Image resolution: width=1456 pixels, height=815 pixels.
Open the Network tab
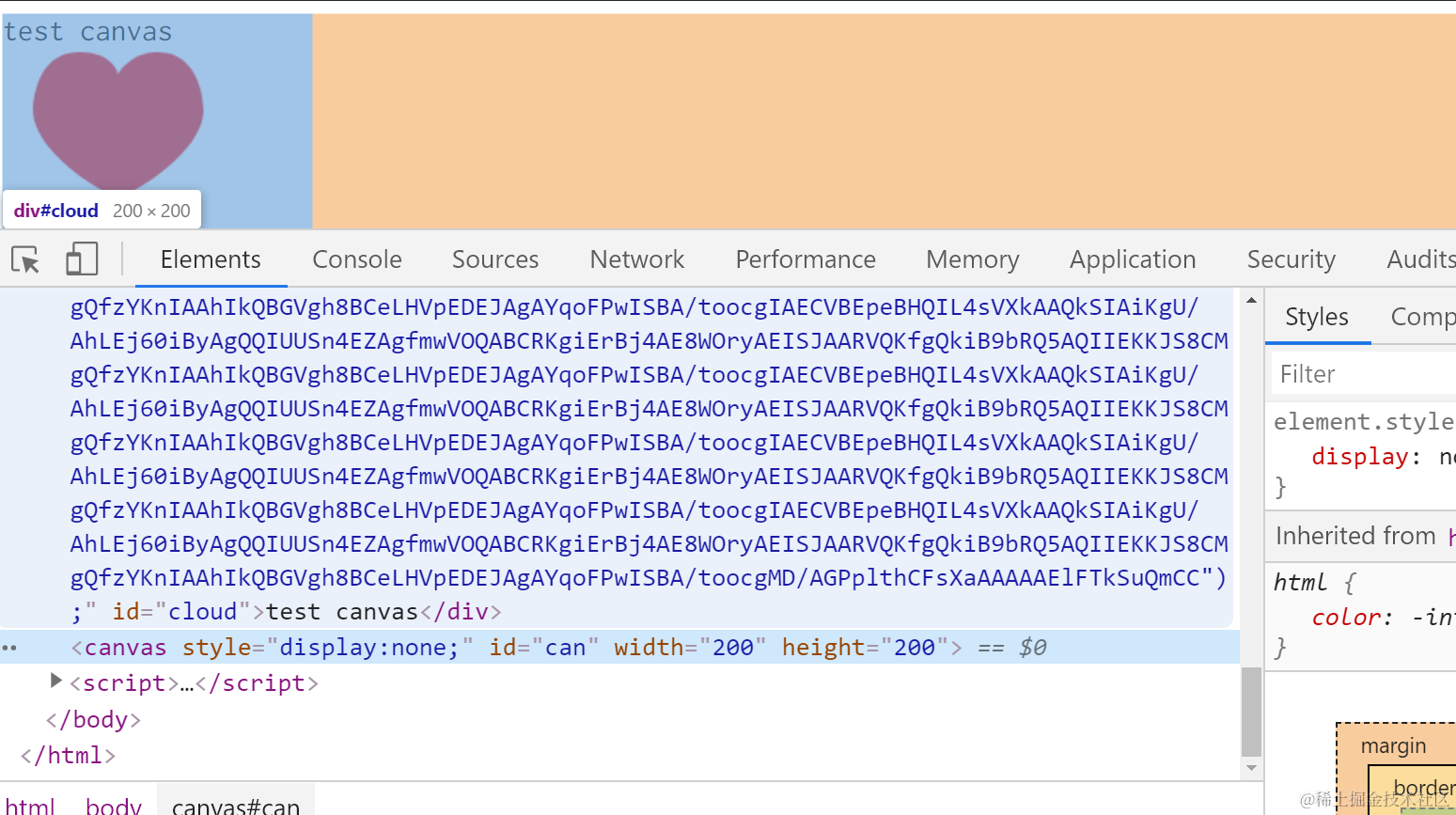[637, 259]
